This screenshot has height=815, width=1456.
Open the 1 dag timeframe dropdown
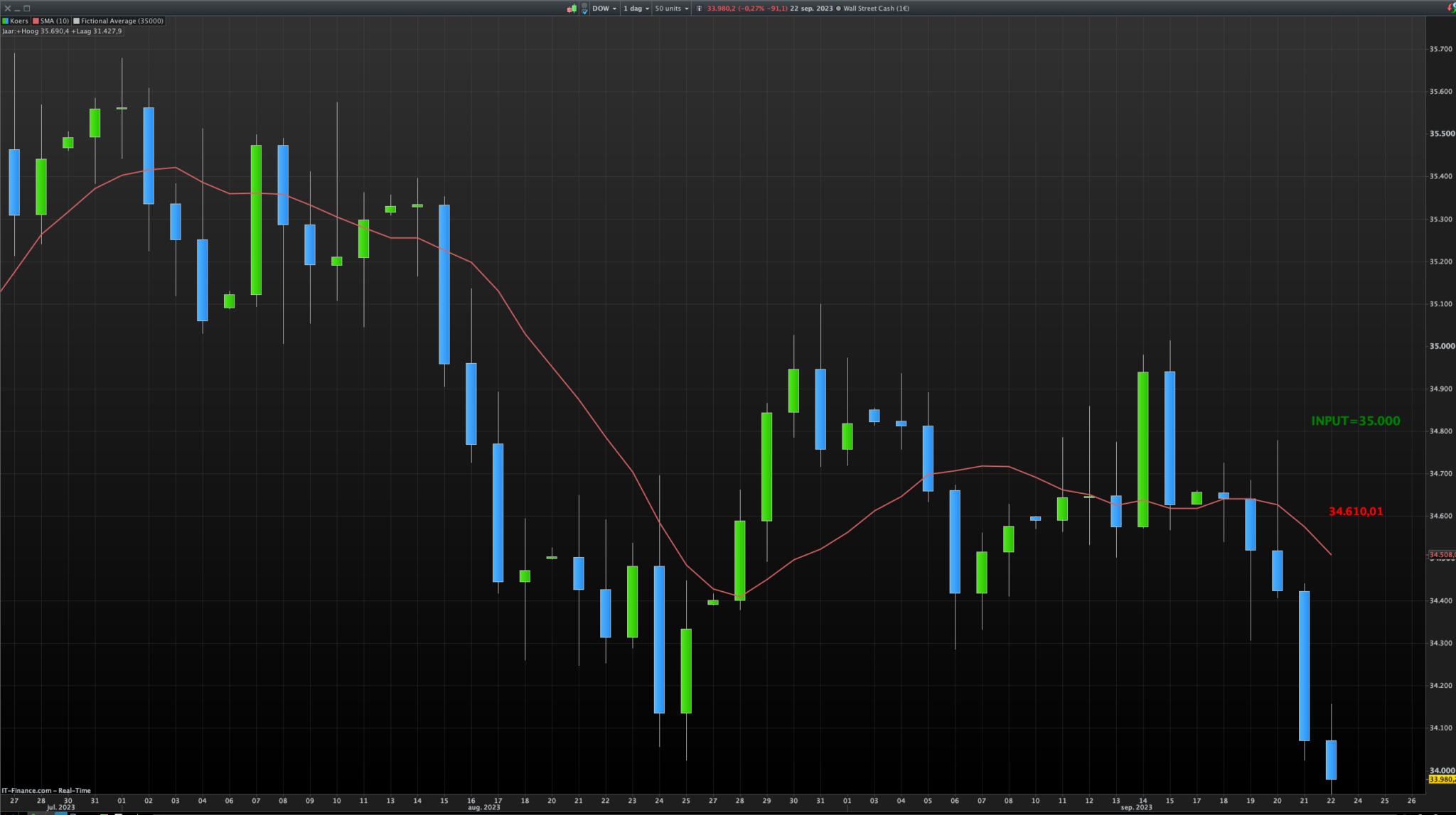(636, 9)
